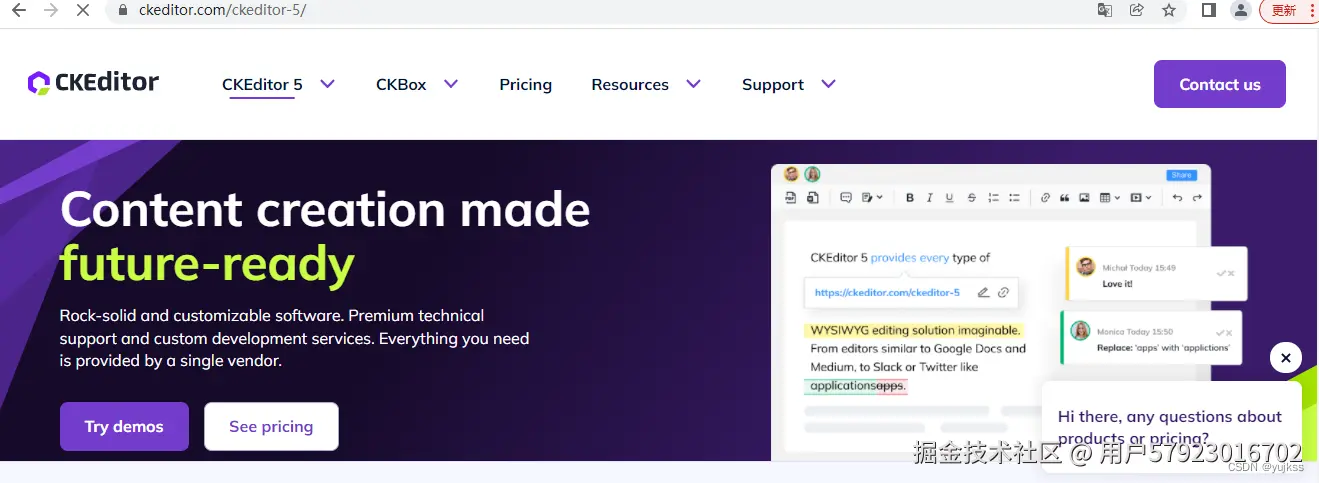Open the browser profile avatar icon
Image resolution: width=1319 pixels, height=483 pixels.
[1241, 10]
